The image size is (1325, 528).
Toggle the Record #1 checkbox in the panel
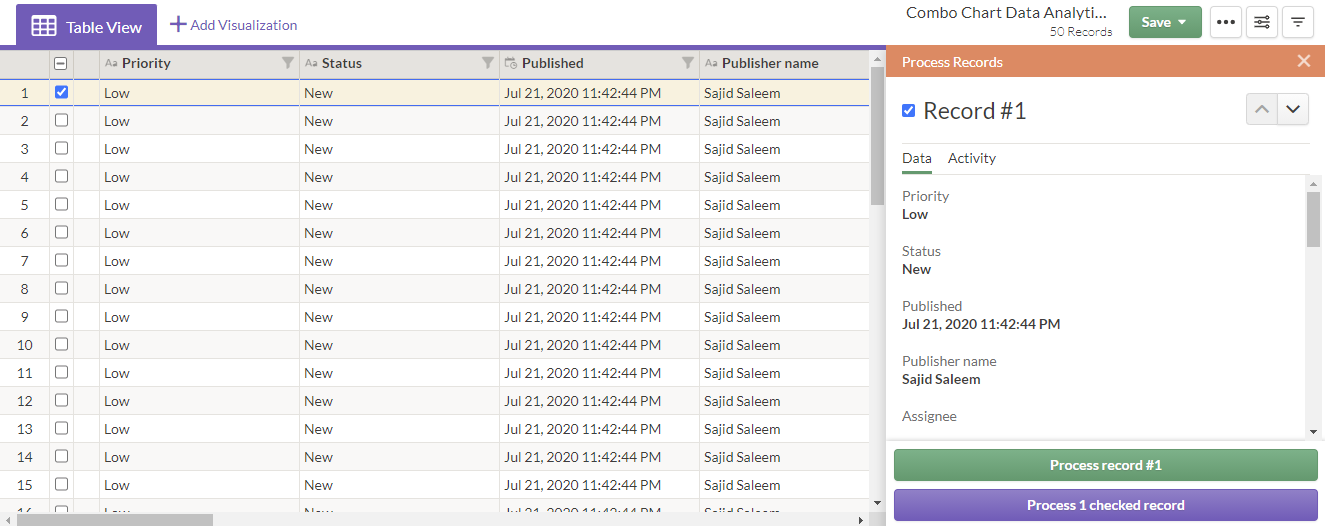pyautogui.click(x=908, y=110)
